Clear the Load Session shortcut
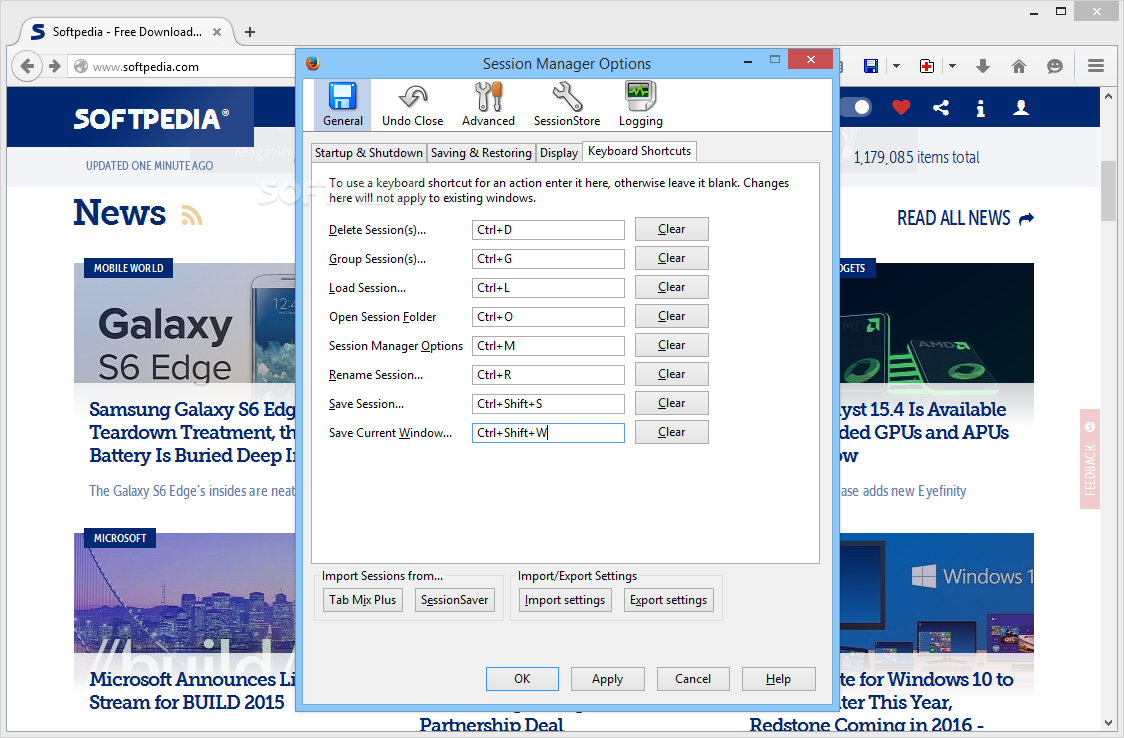Image resolution: width=1124 pixels, height=738 pixels. tap(672, 287)
